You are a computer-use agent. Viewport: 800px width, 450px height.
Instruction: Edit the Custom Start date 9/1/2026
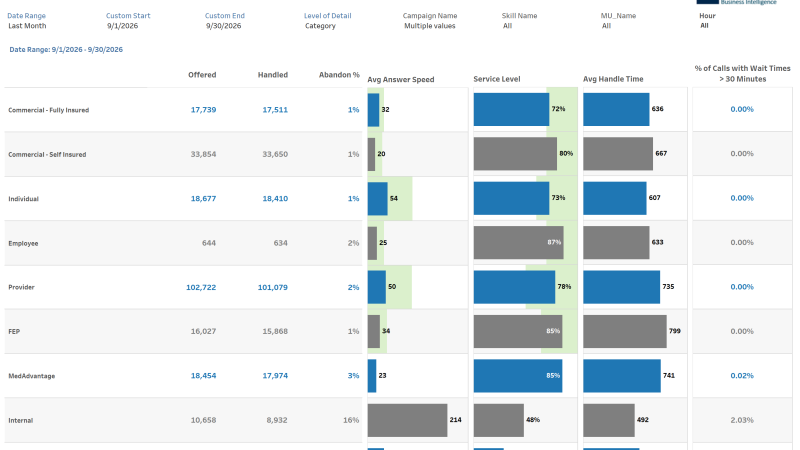point(122,26)
